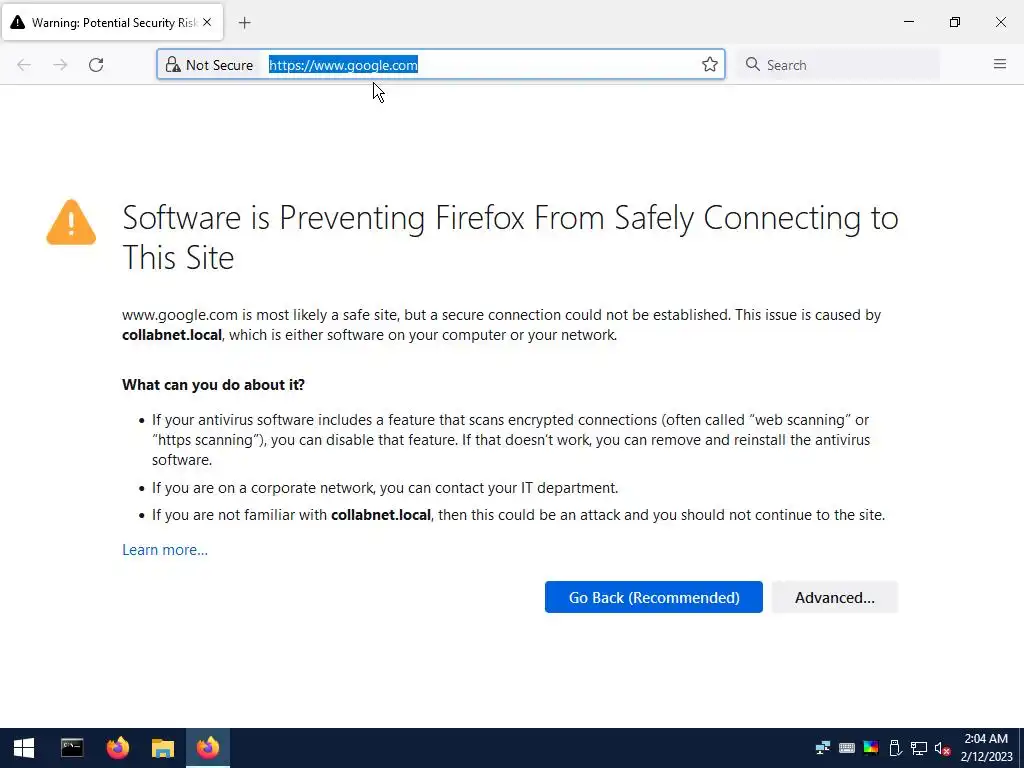1024x768 pixels.
Task: Click the network computers tray icon
Action: (x=823, y=748)
